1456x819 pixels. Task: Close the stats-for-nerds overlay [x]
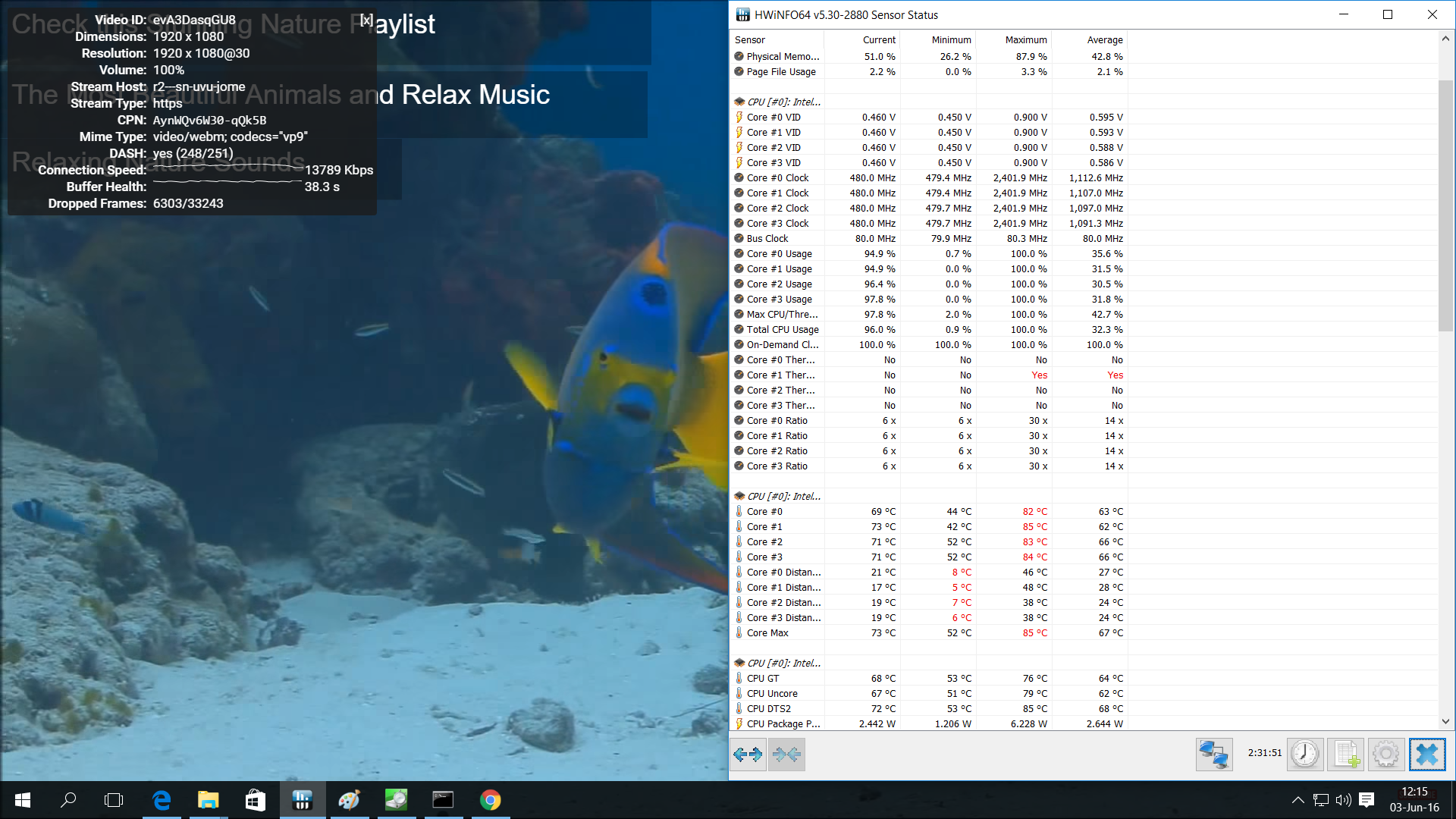[366, 20]
